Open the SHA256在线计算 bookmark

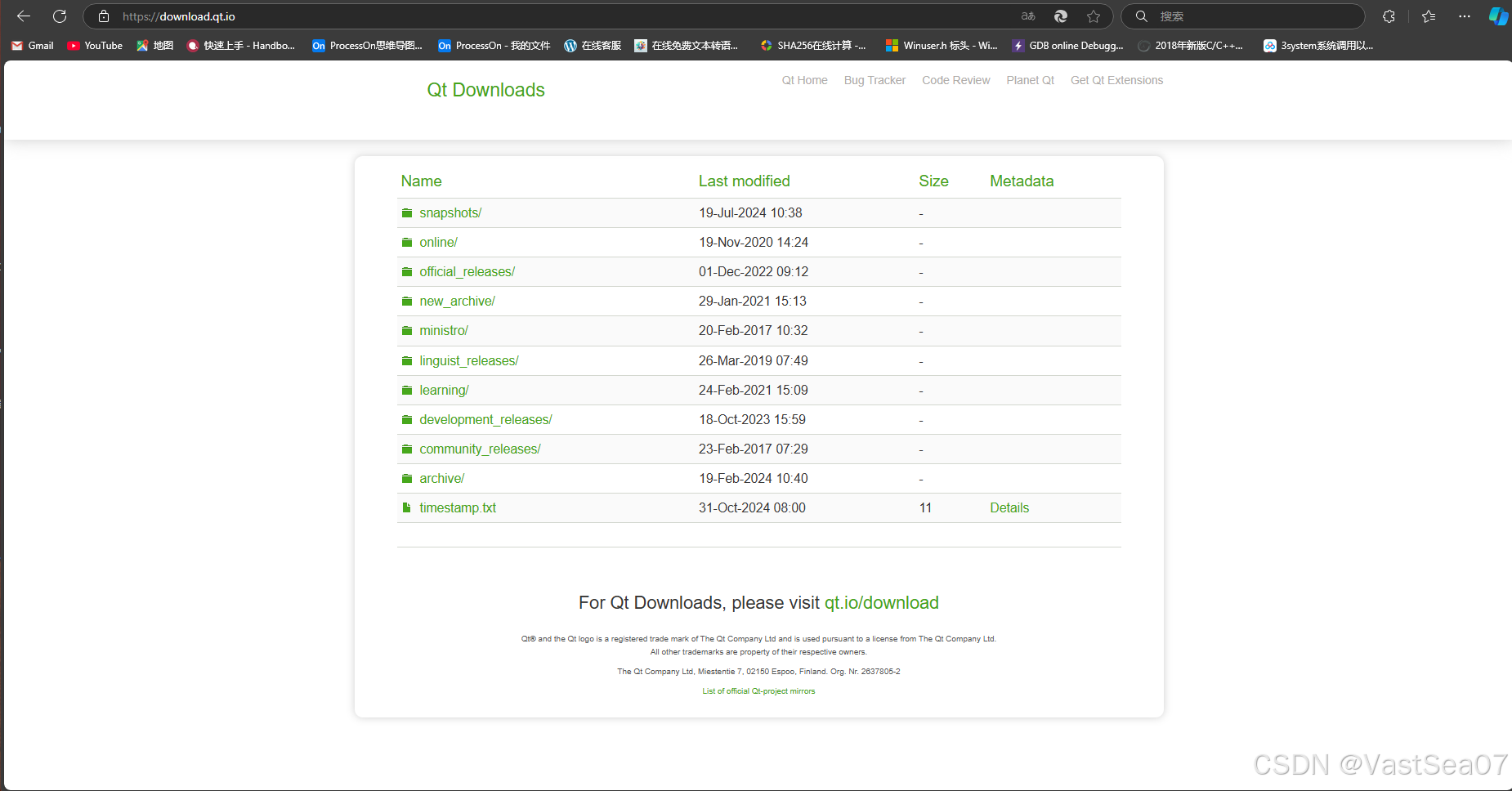coord(813,46)
